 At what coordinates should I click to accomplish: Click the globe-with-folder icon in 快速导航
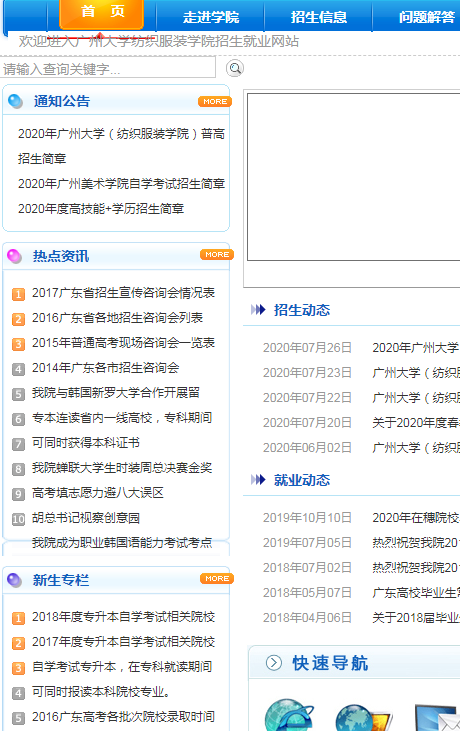(x=364, y=717)
